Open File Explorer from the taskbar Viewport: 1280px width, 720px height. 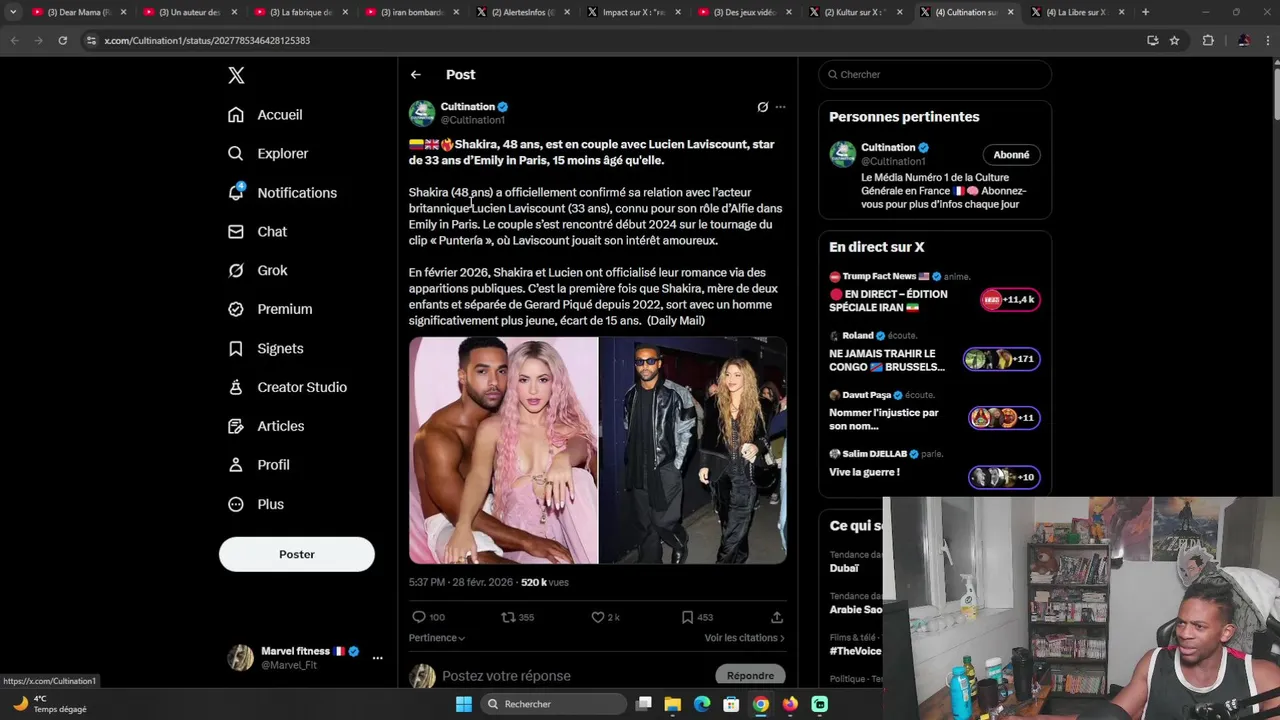(673, 704)
